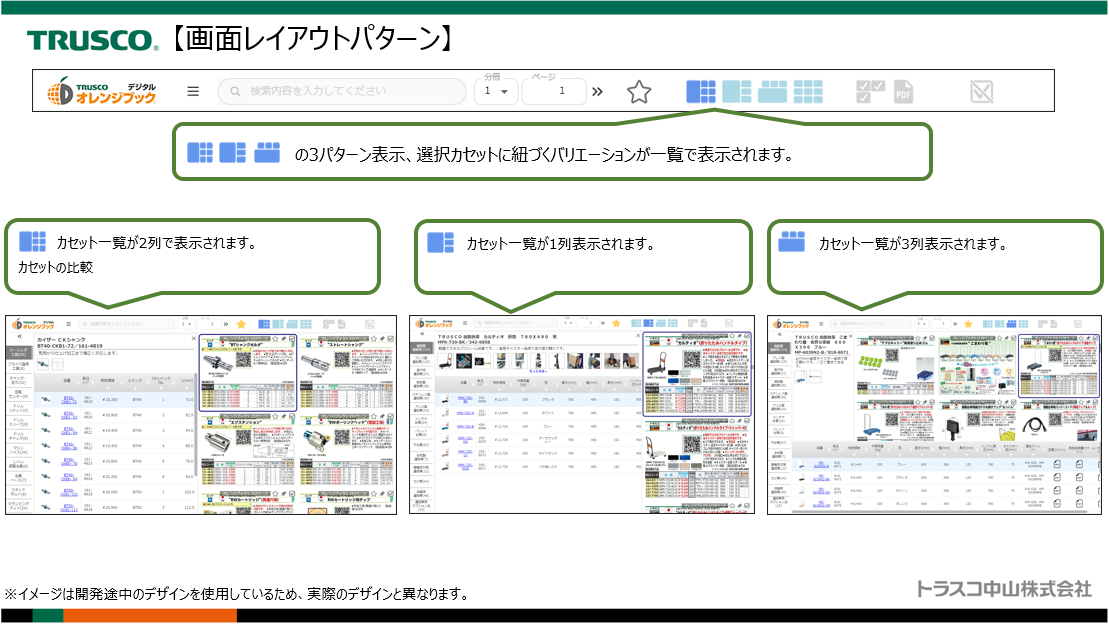This screenshot has height=624, width=1109.
Task: Tick the checkbox on the BWボーリングヘッド cassette
Action: pyautogui.click(x=390, y=417)
